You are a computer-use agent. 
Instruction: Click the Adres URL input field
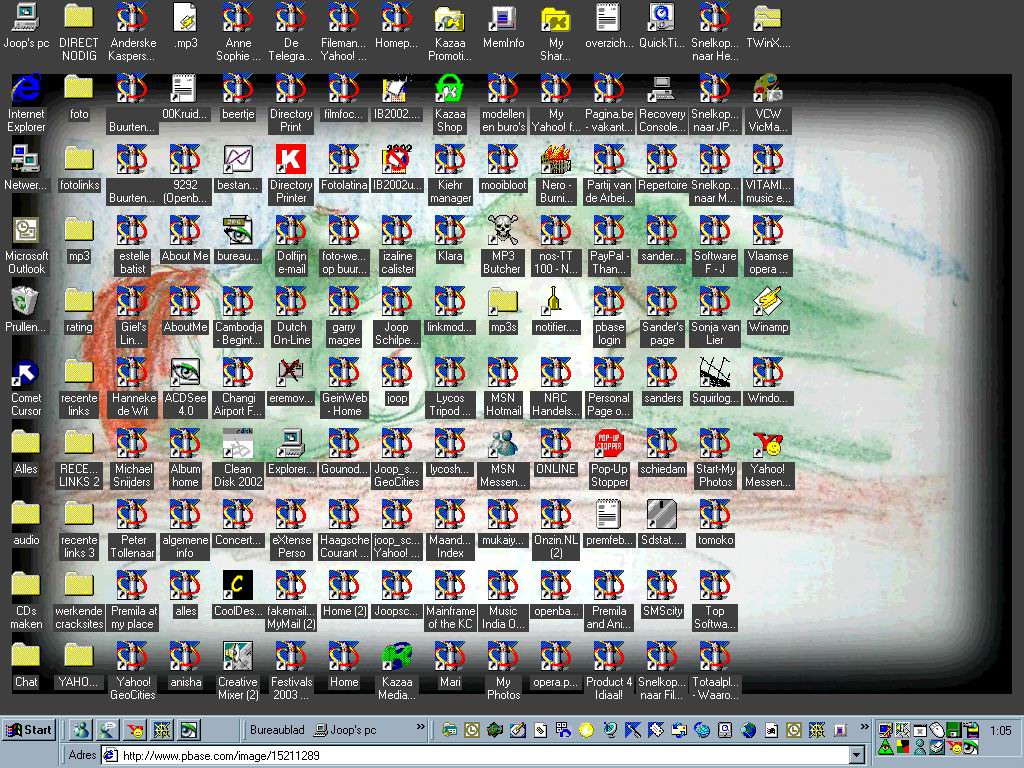point(477,756)
